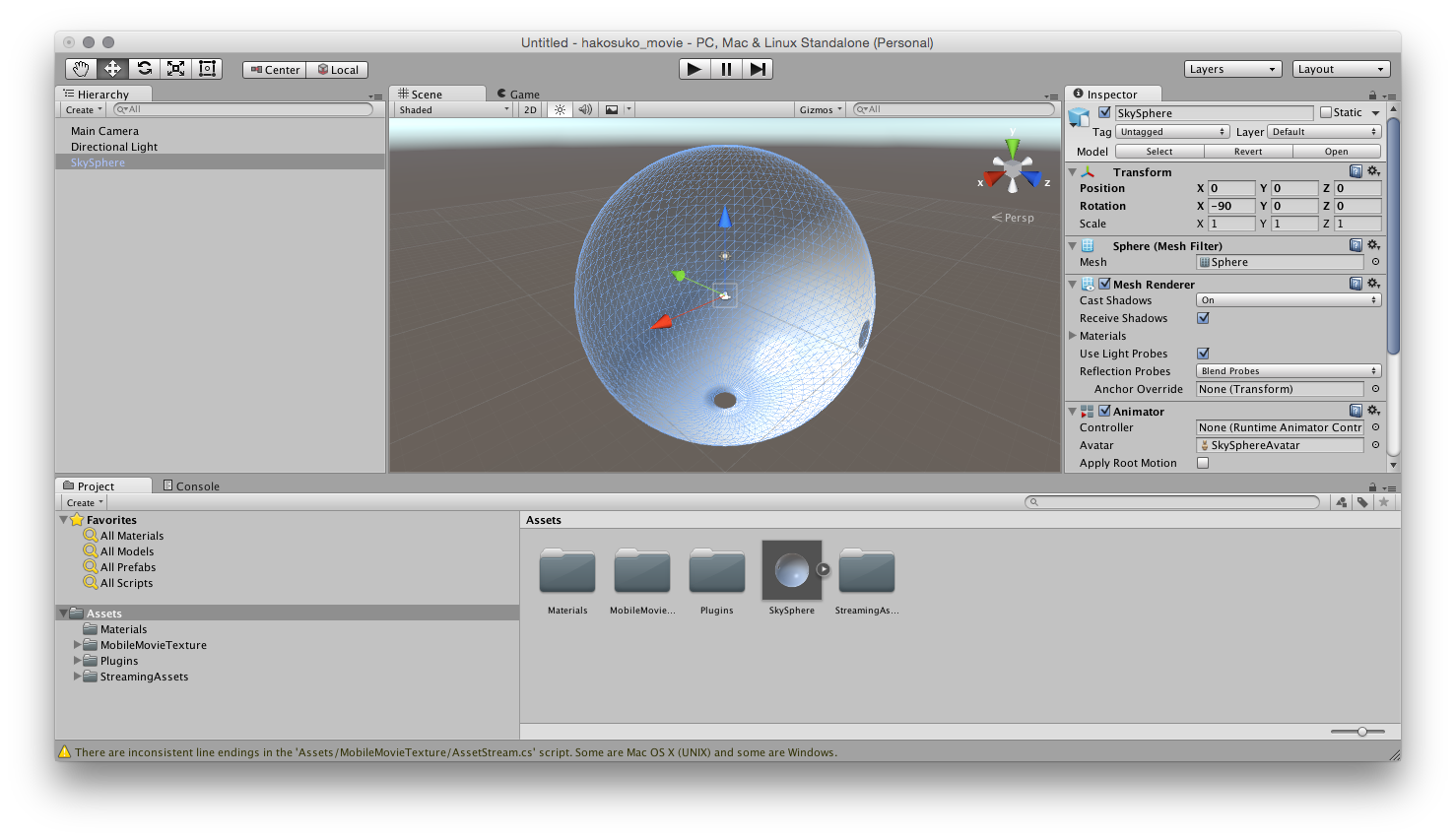Open Mesh Filter gear menu

[1373, 245]
